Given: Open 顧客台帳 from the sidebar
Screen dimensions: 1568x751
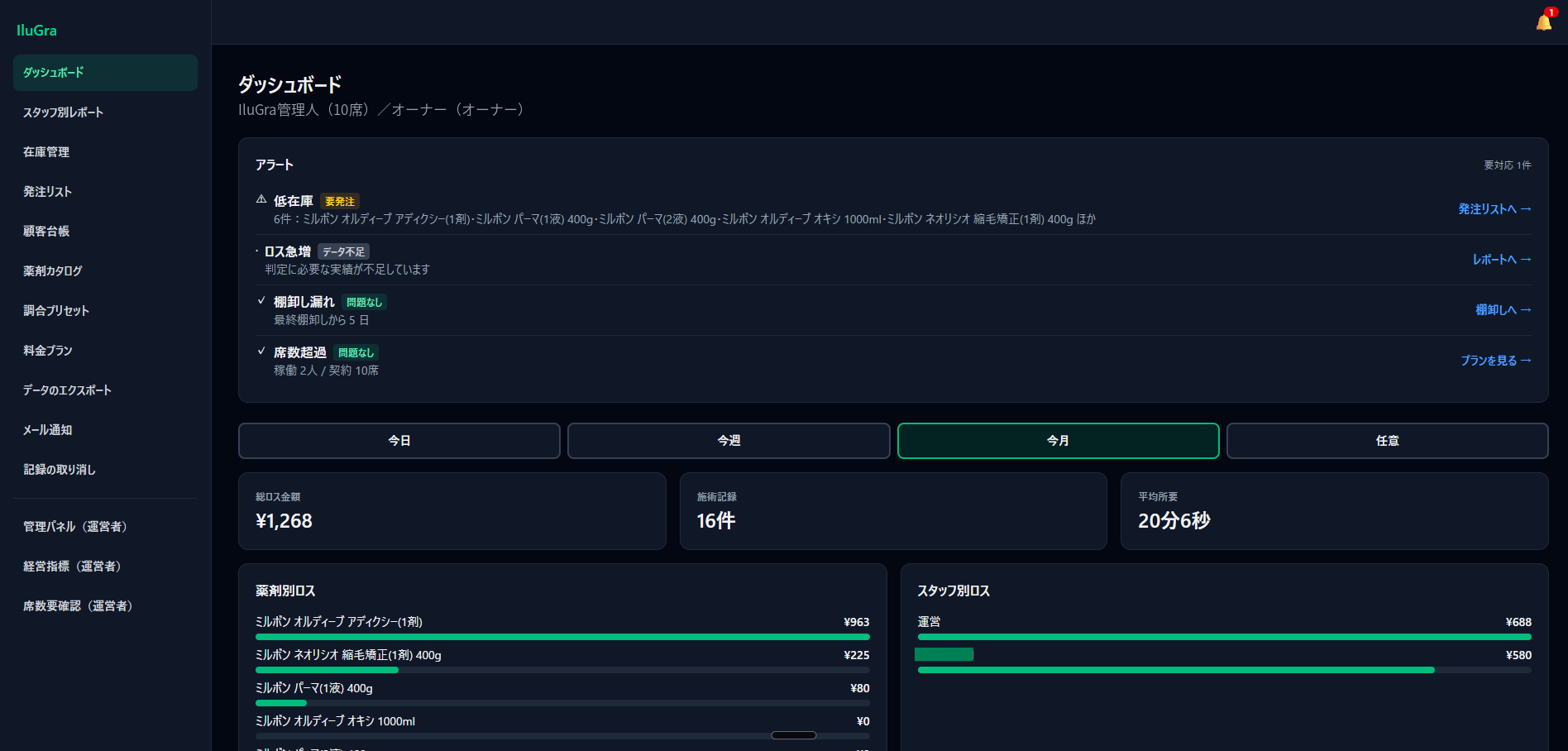Looking at the screenshot, I should (x=105, y=232).
